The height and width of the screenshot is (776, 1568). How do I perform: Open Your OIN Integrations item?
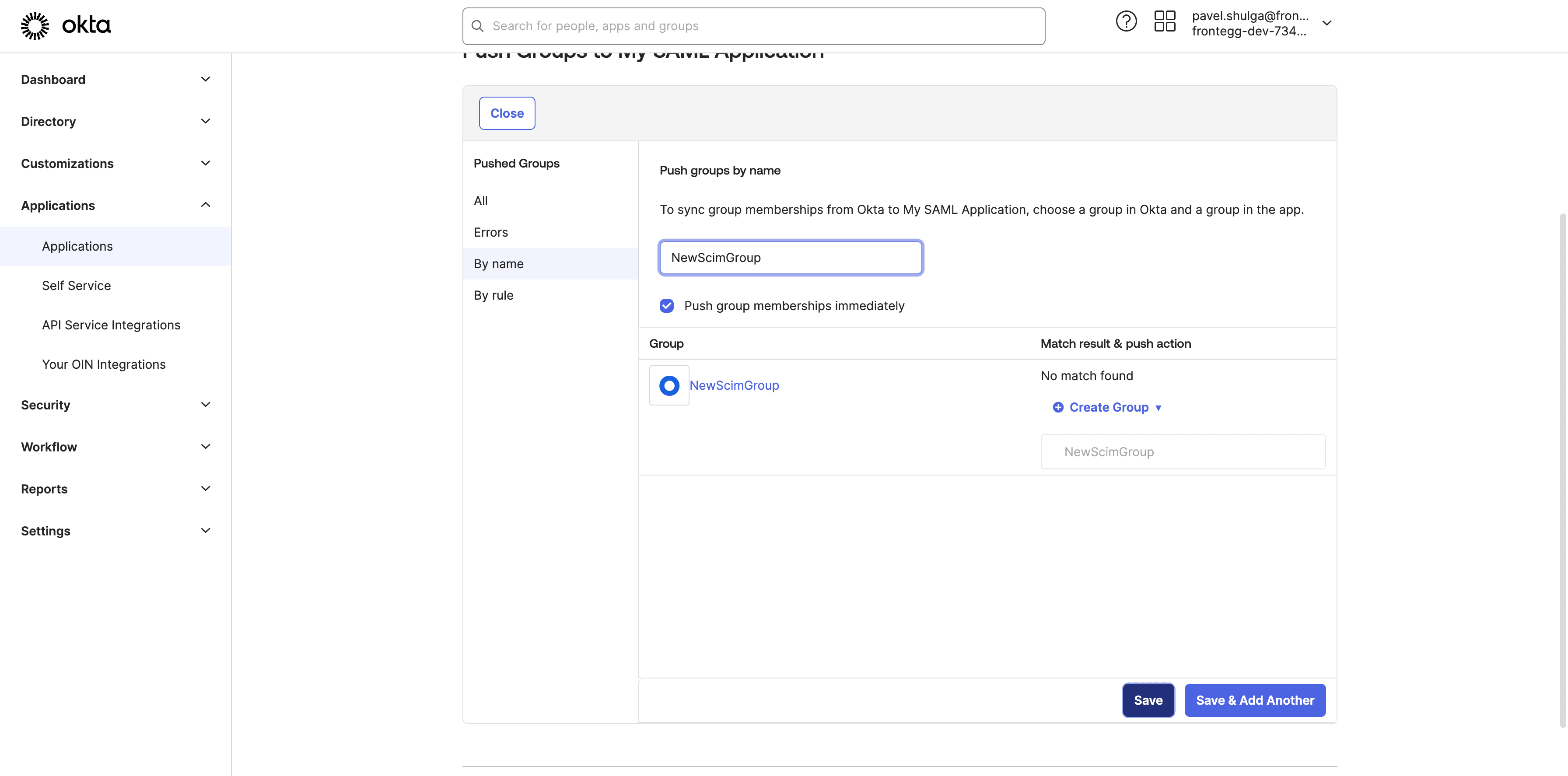(115, 364)
